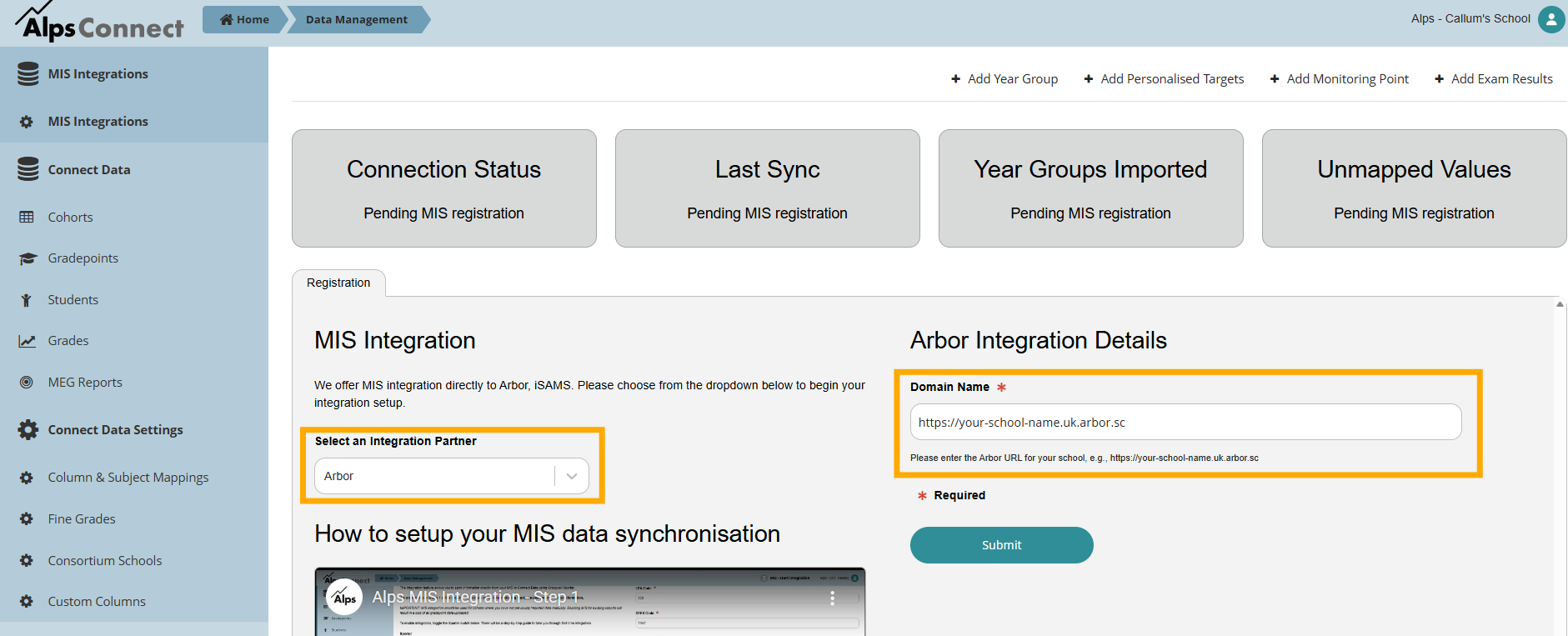
Task: Click the Grades chart icon
Action: point(28,341)
